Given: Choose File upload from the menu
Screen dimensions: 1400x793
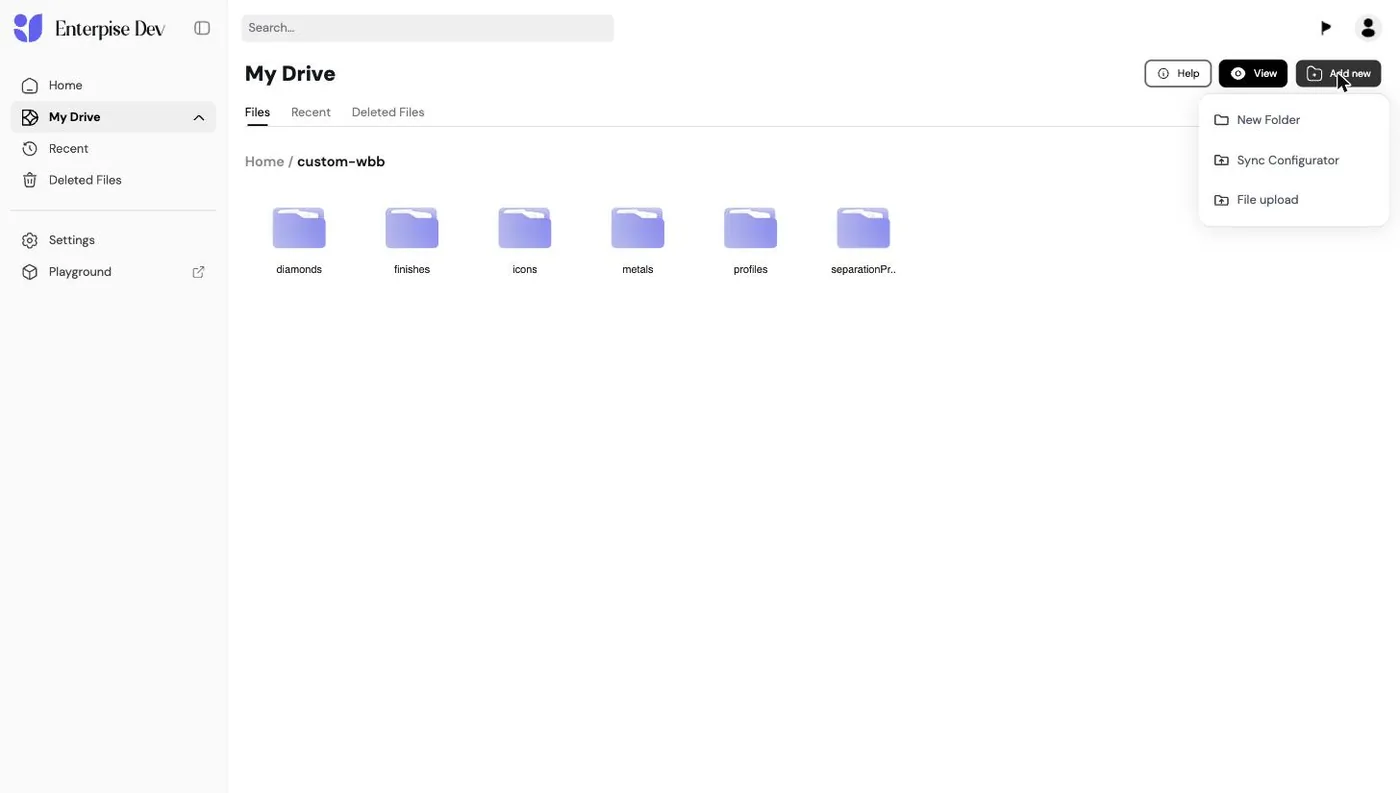Looking at the screenshot, I should pos(1293,200).
